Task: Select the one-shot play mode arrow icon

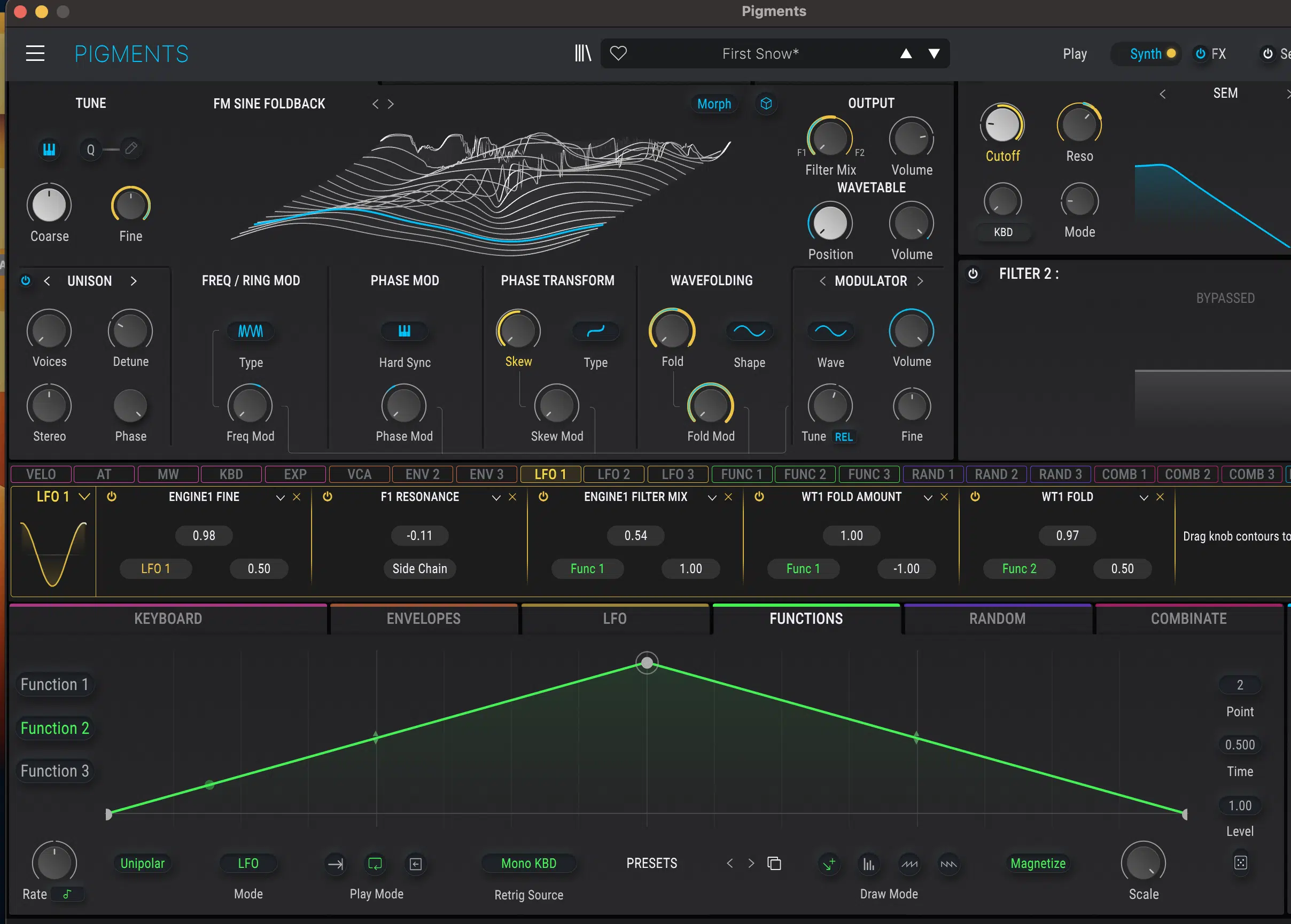Action: point(336,864)
